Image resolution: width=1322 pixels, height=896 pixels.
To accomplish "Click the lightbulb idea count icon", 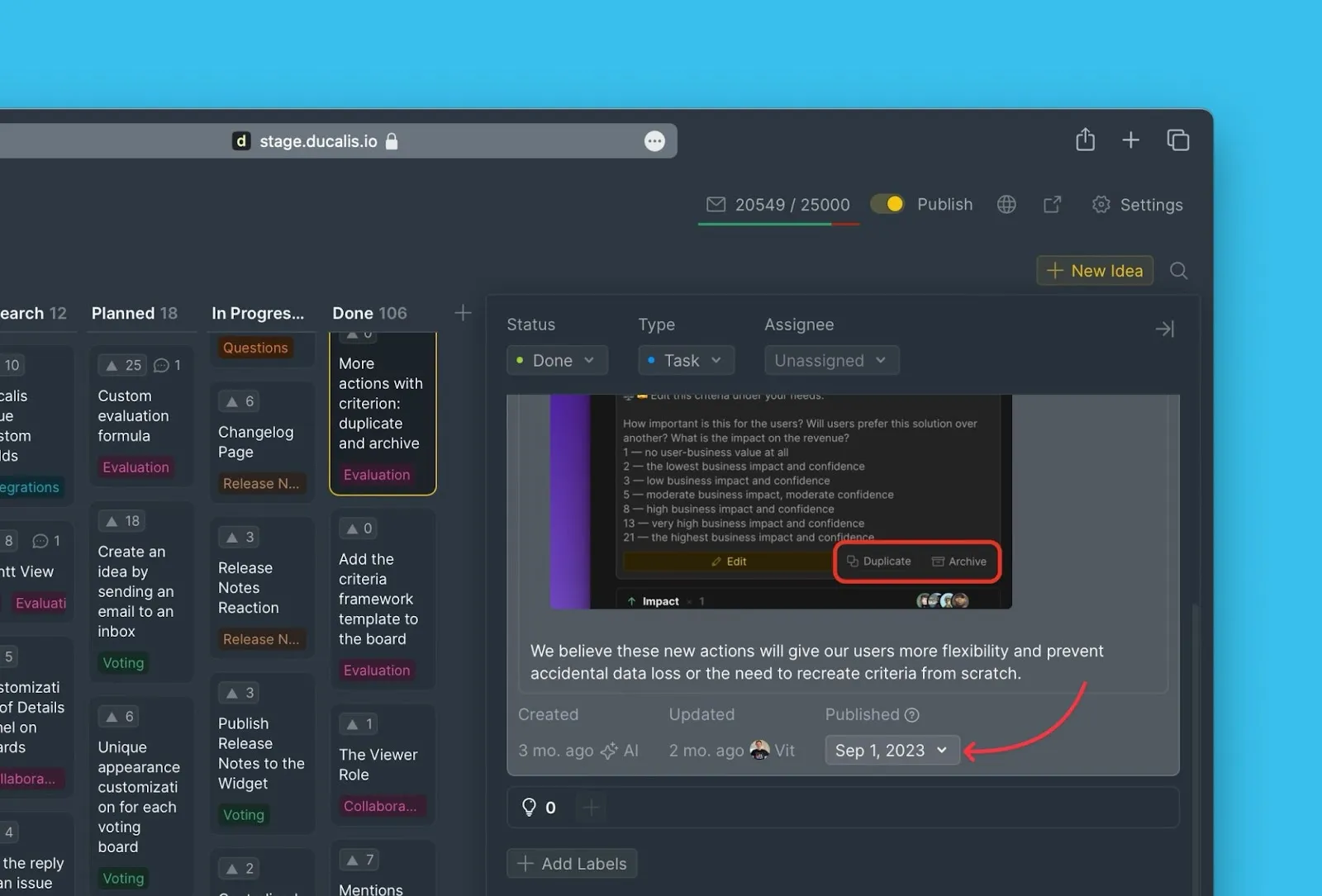I will point(529,807).
